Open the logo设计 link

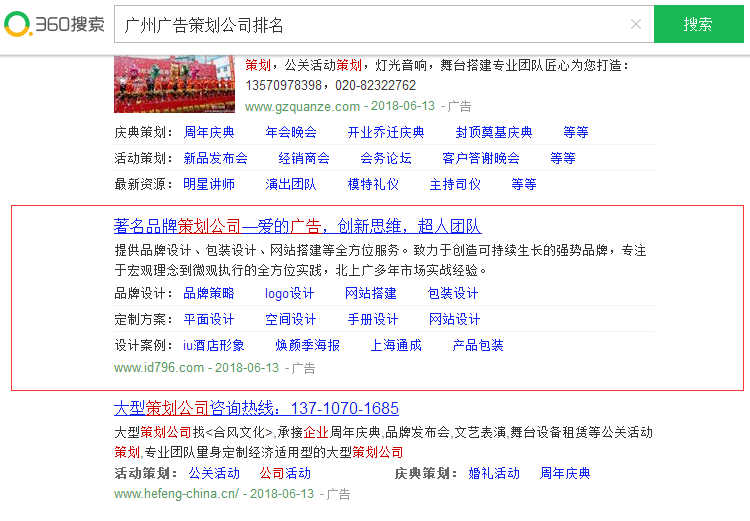click(x=289, y=293)
